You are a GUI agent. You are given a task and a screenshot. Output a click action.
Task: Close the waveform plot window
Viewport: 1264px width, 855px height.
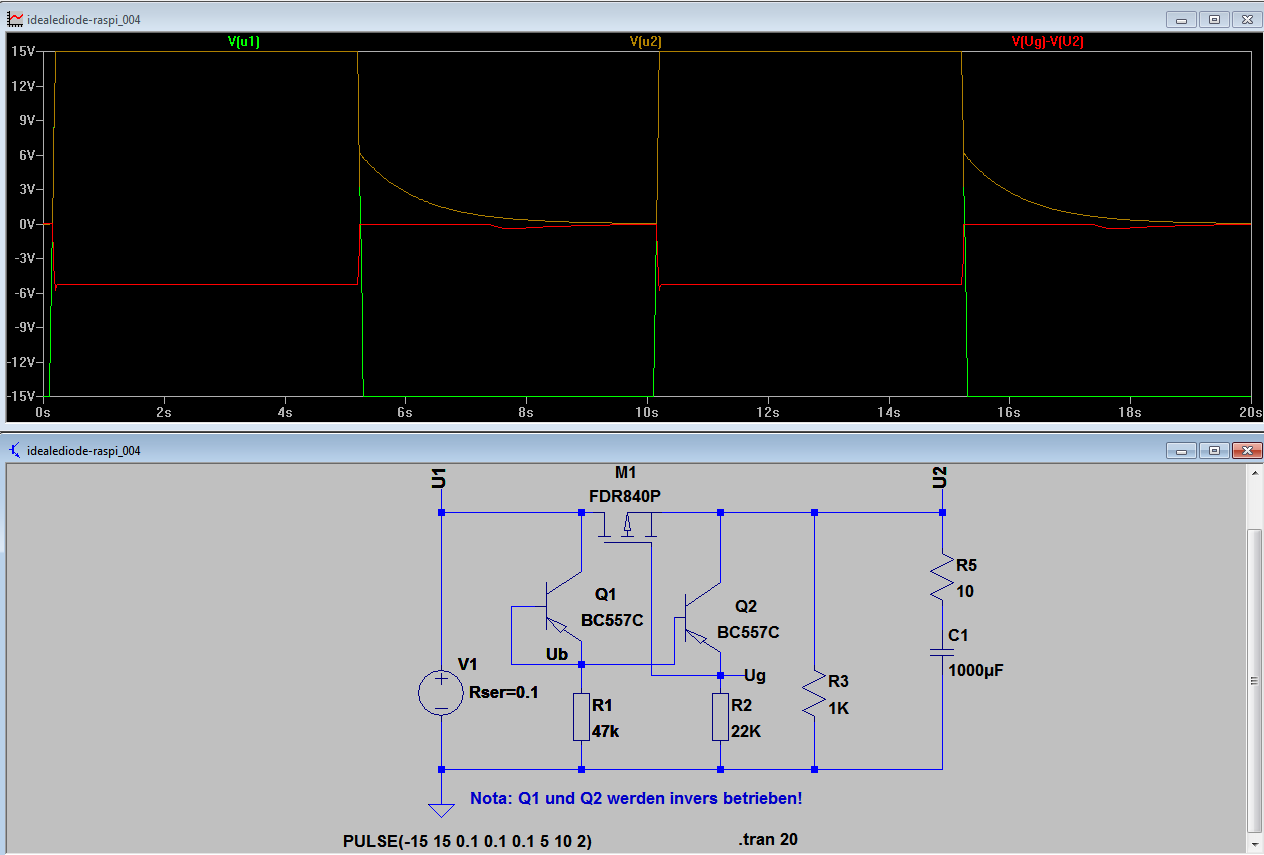point(1246,19)
